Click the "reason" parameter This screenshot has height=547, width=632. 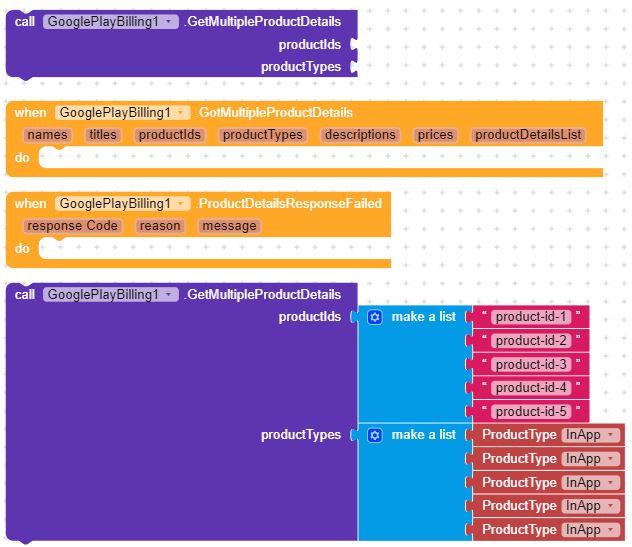[160, 226]
